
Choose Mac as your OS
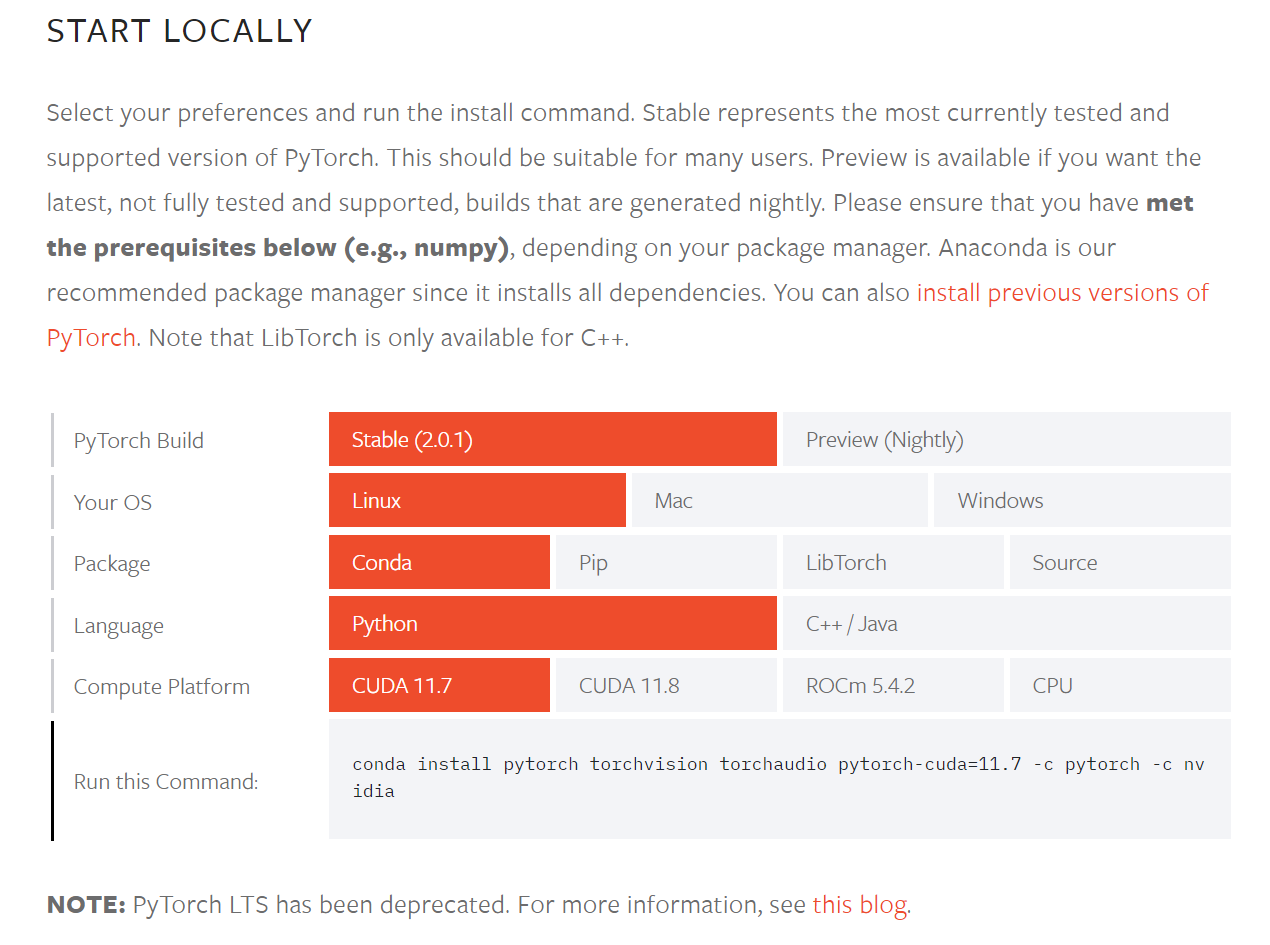779,500
